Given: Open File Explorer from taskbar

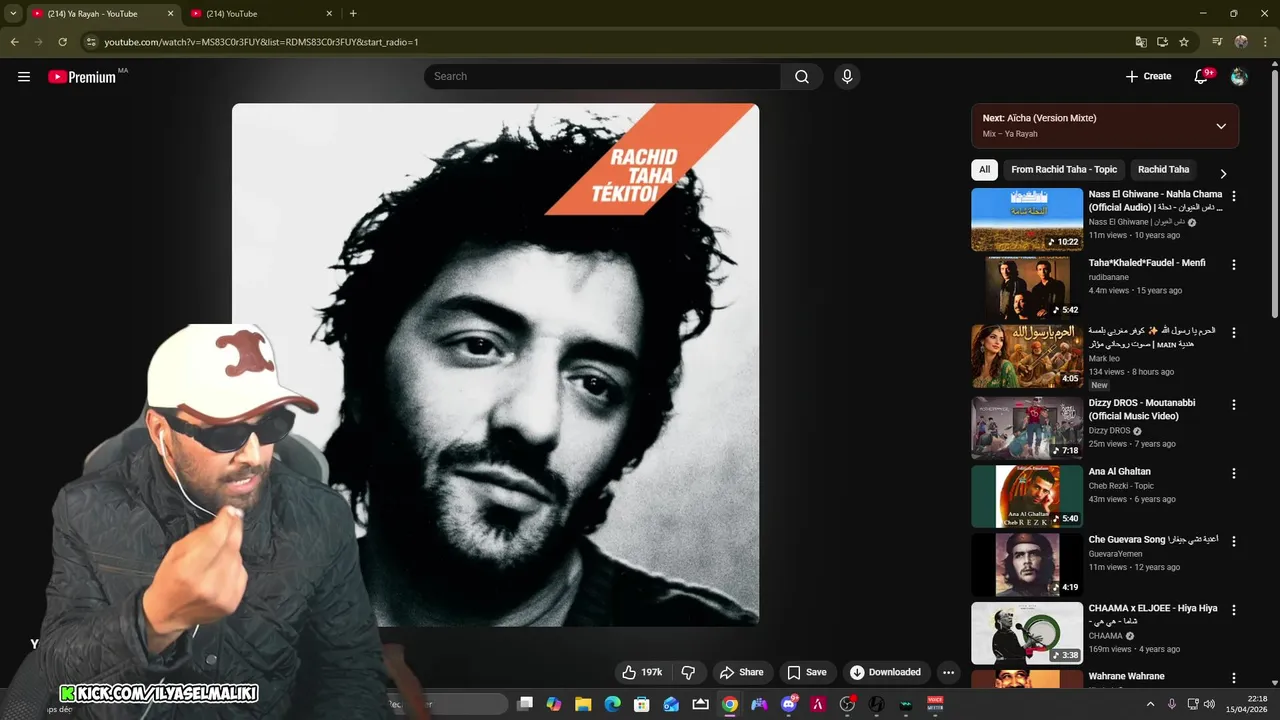Looking at the screenshot, I should point(583,704).
